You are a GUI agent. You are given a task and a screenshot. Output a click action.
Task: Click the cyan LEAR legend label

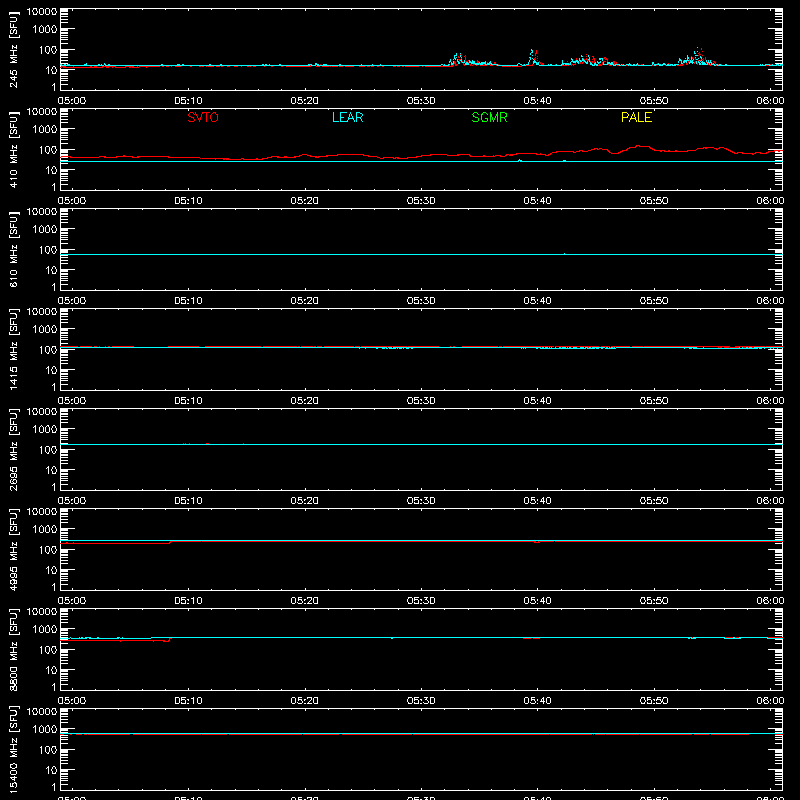(347, 117)
